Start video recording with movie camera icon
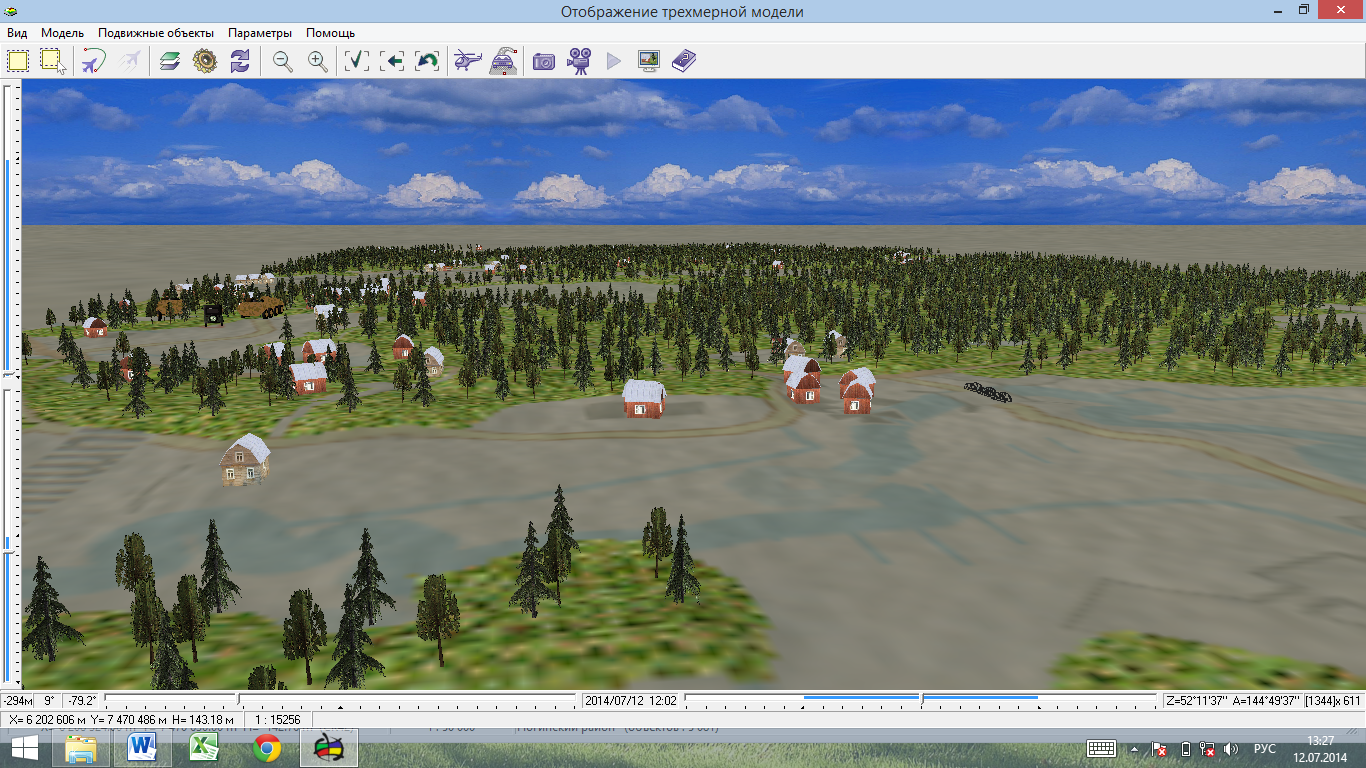Image resolution: width=1366 pixels, height=768 pixels. (578, 61)
